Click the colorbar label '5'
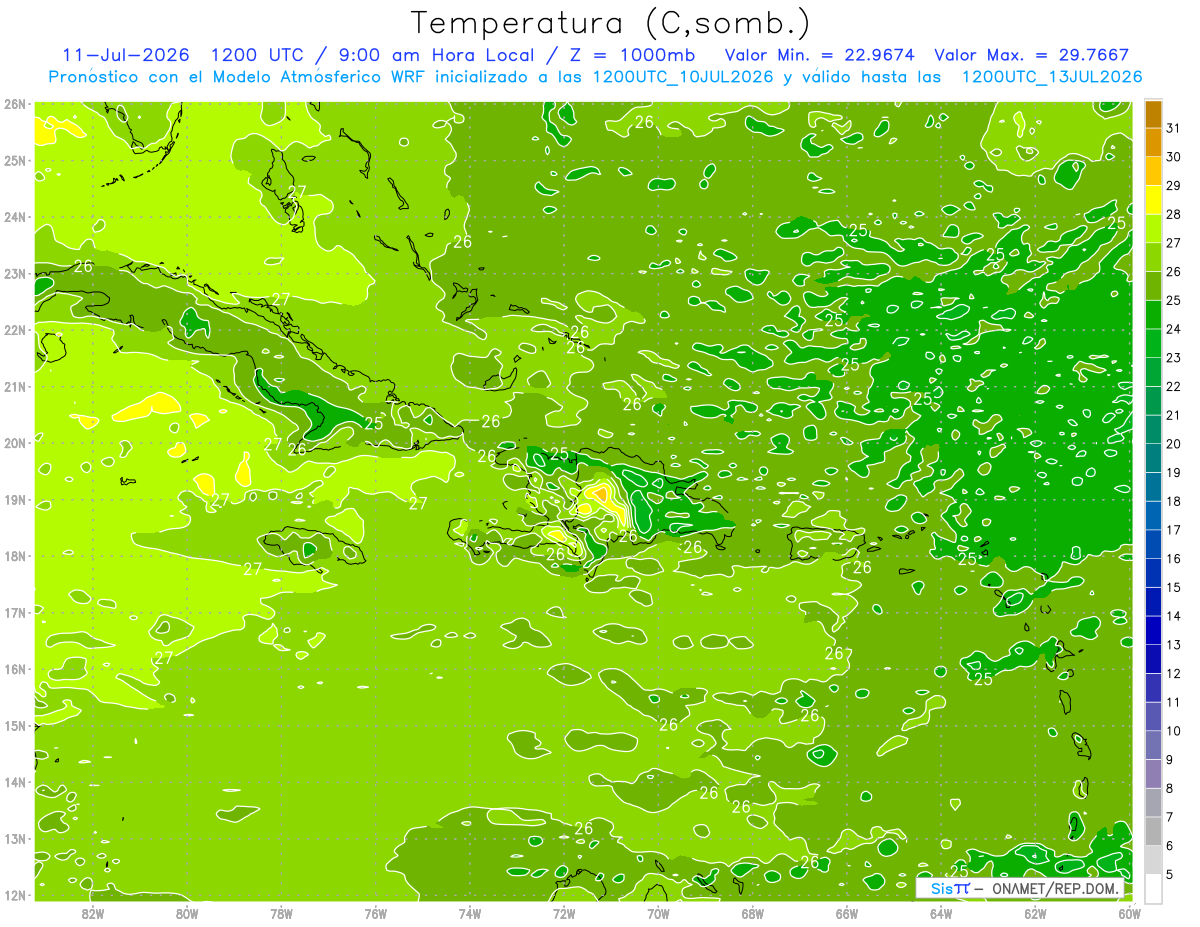 [x=1170, y=875]
